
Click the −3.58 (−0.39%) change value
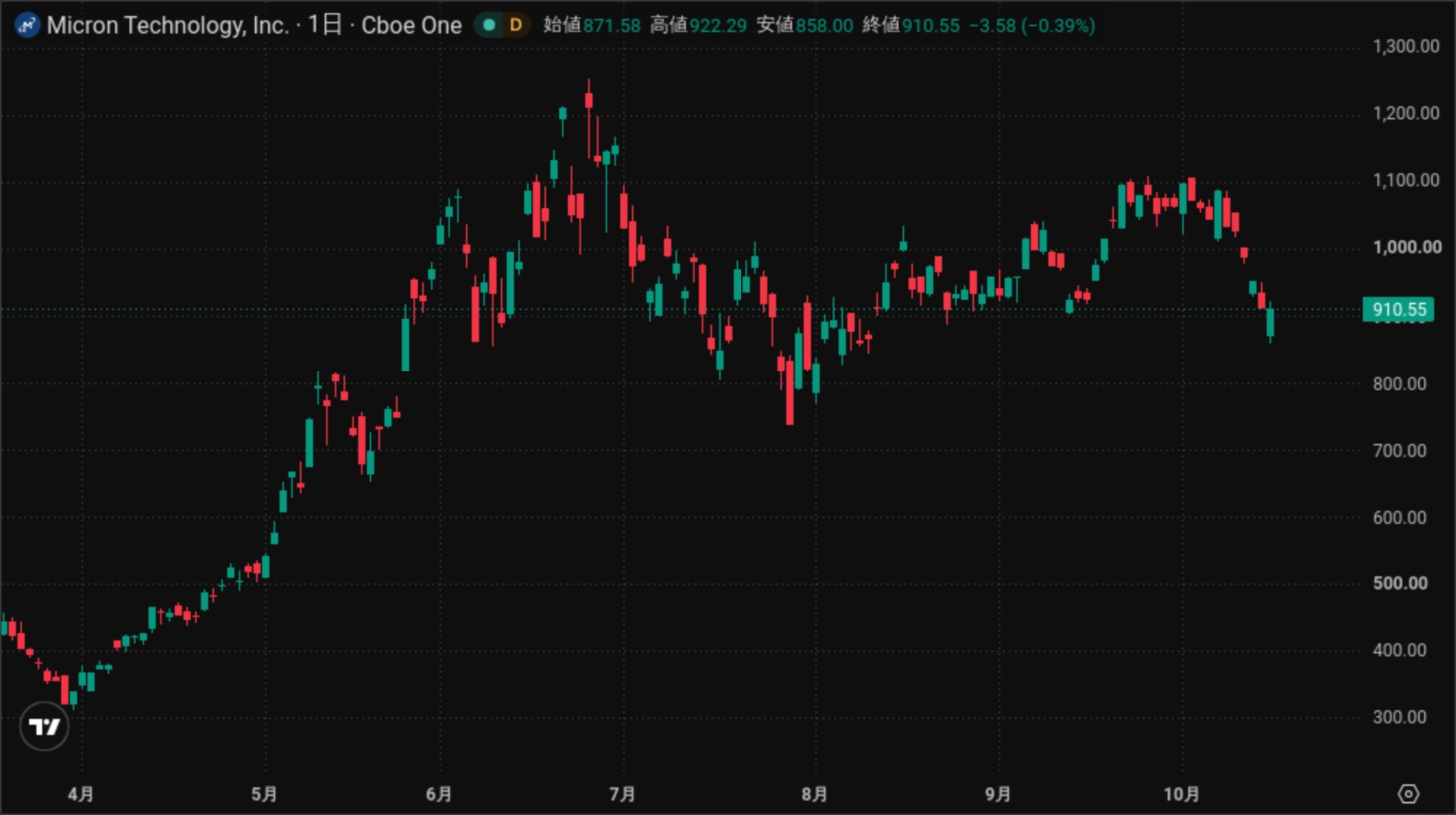[1032, 25]
